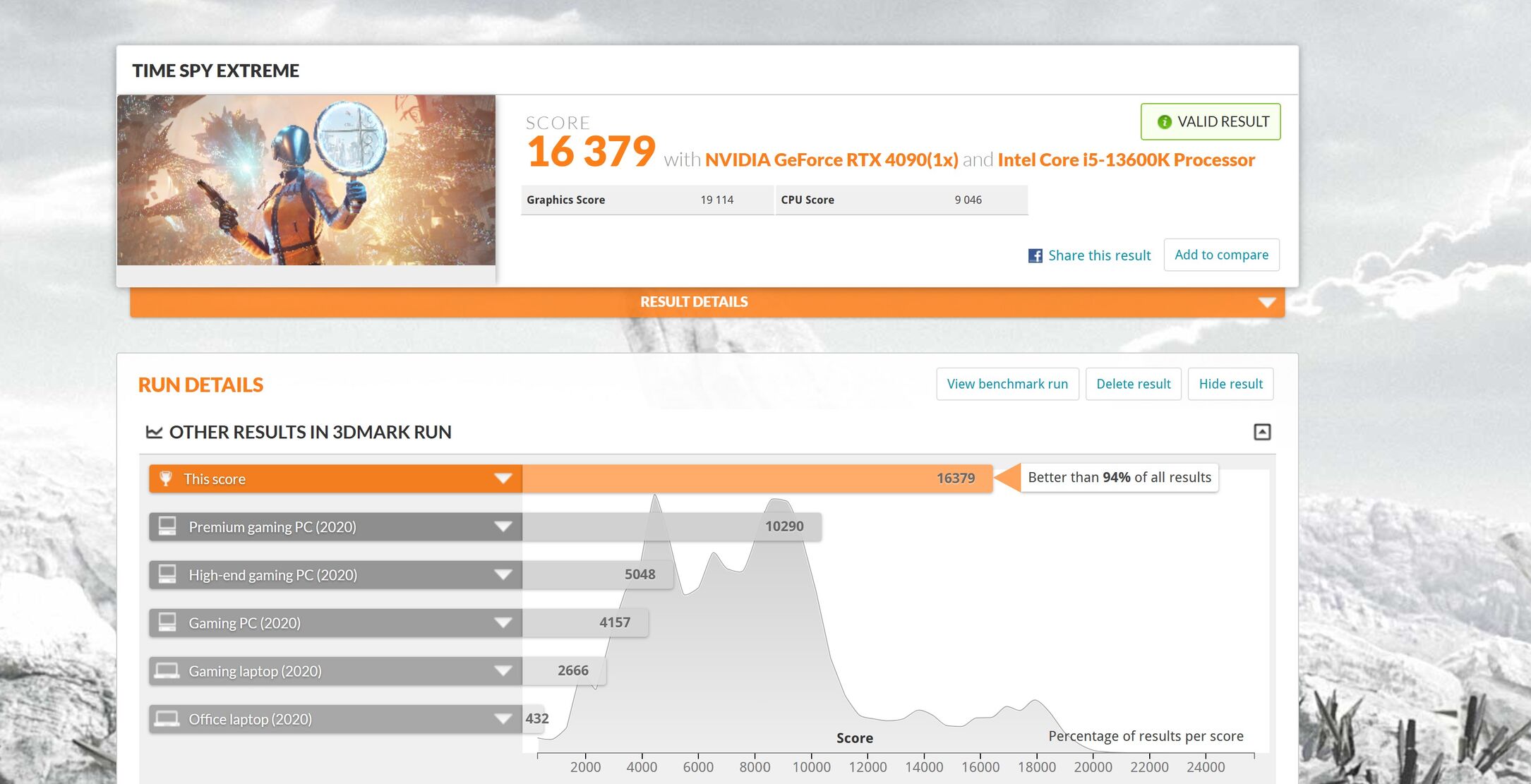Click the Delete result button
Screen dimensions: 1531x784
coord(1133,384)
